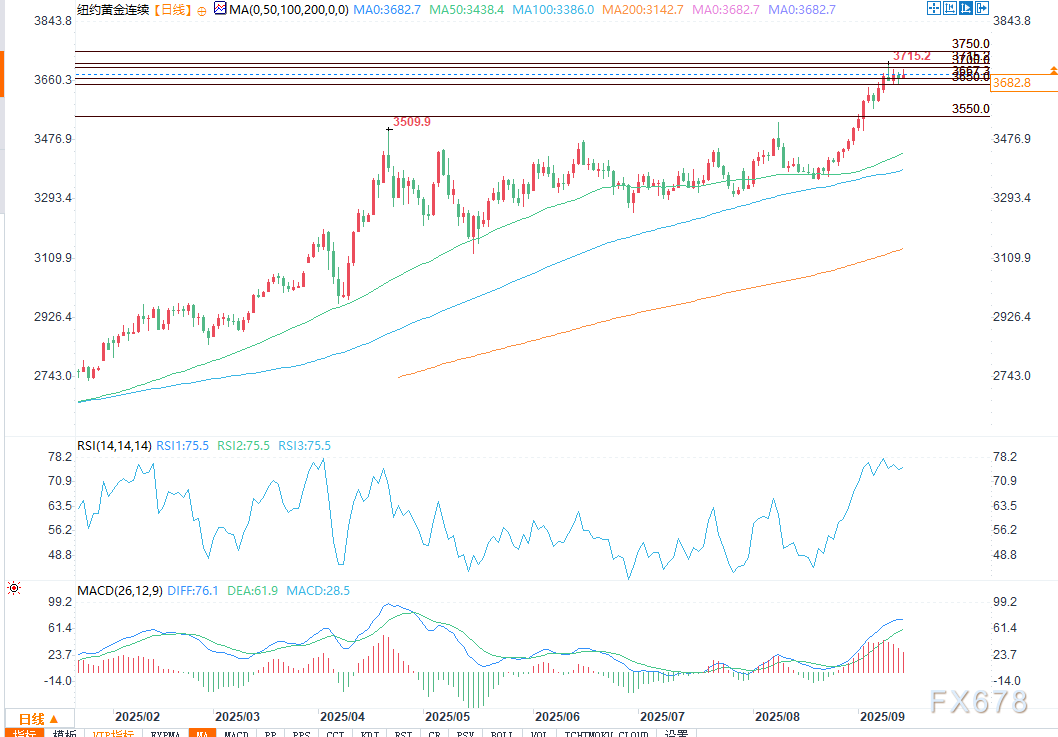Open MA(0,50,100,200,0,0) parameter settings
This screenshot has width=1058, height=737.
pyautogui.click(x=287, y=10)
